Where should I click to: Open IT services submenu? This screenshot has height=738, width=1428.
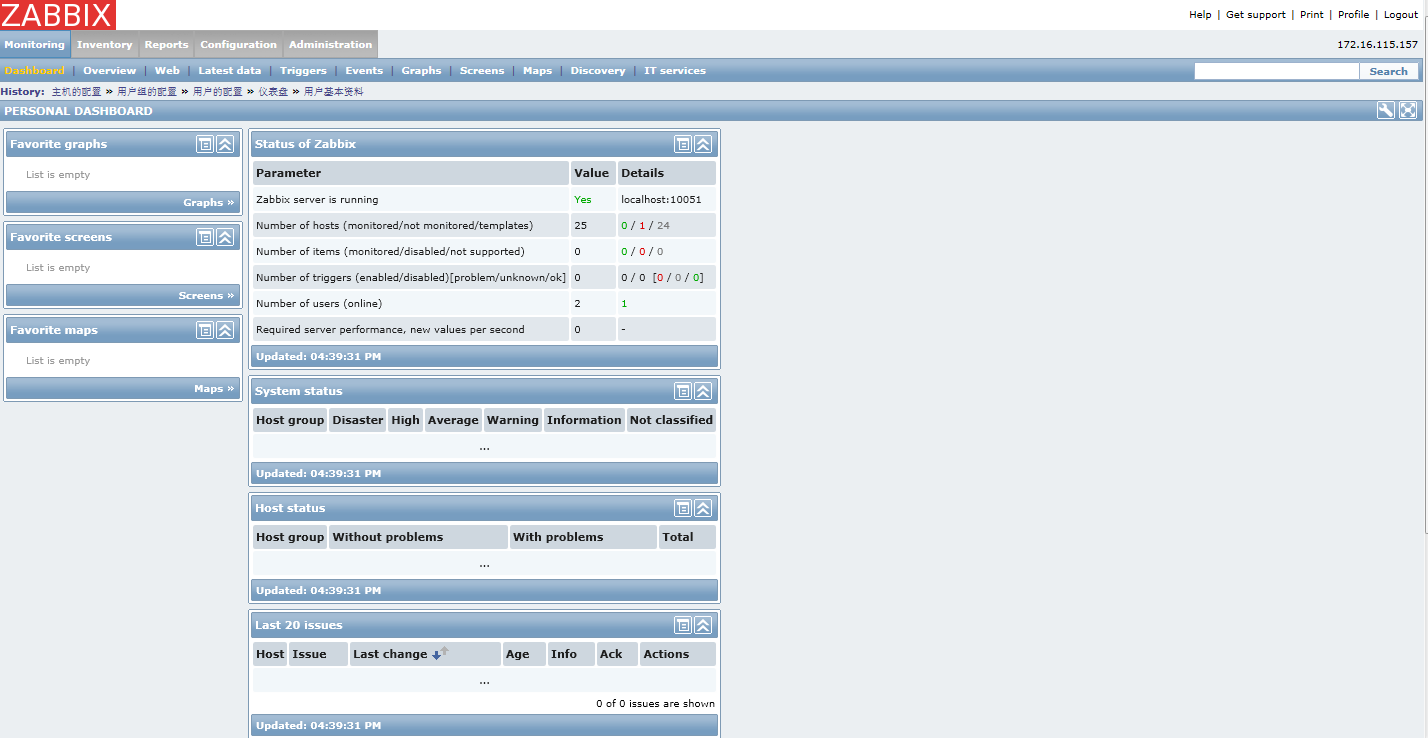pos(675,71)
